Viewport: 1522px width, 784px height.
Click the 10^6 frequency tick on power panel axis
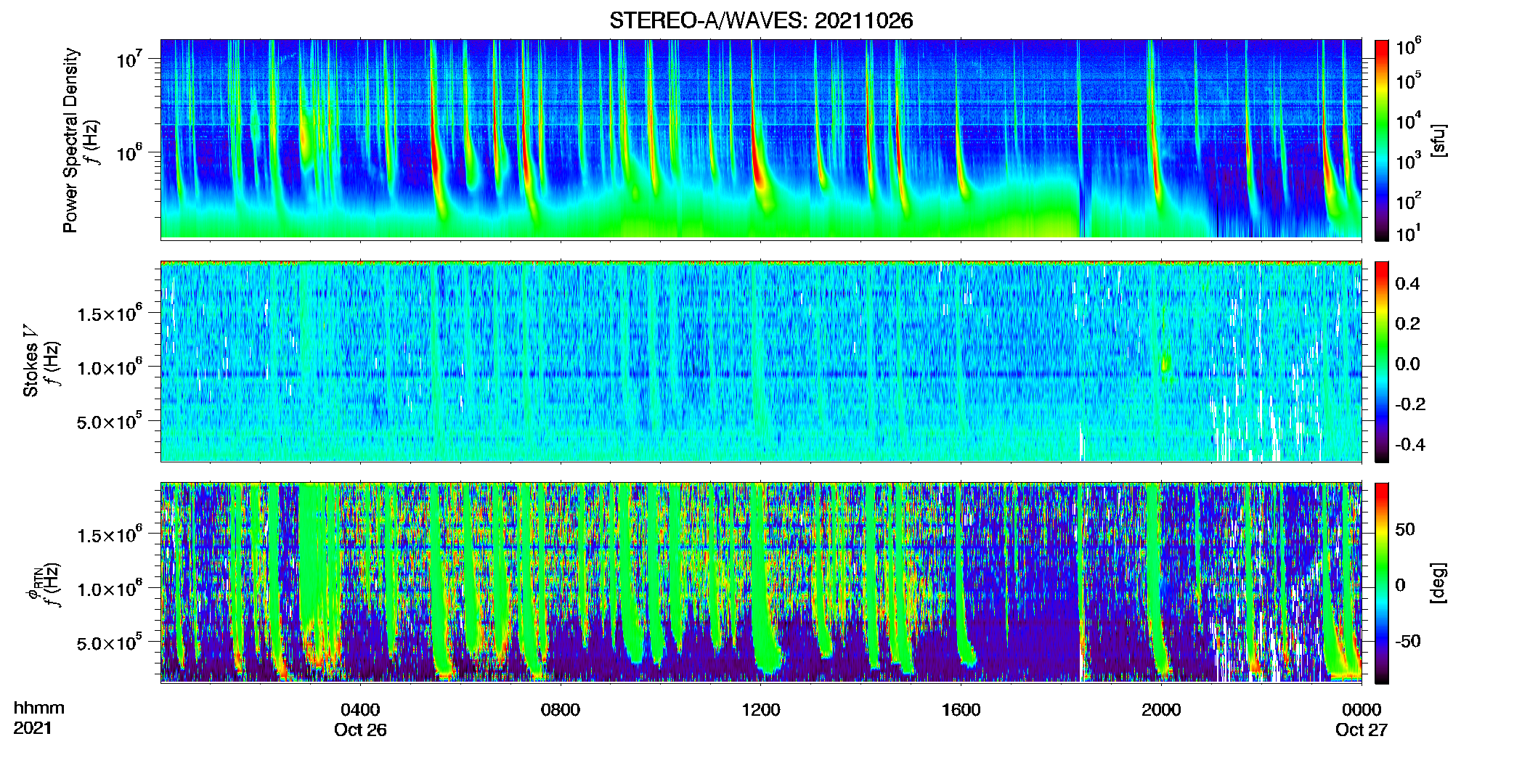coord(128,152)
